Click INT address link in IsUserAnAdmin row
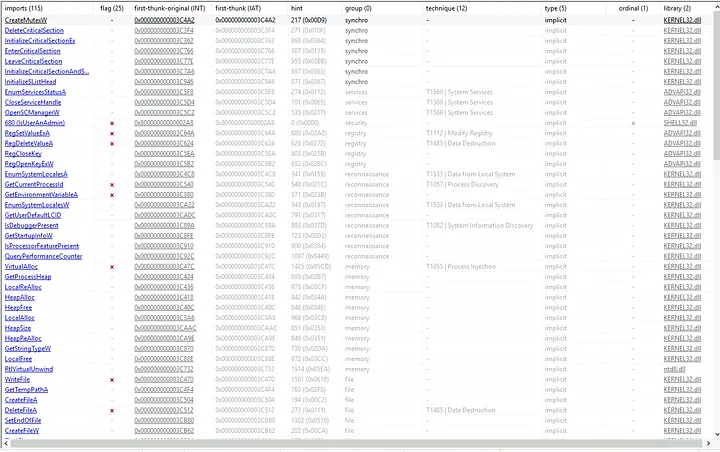Screen dimensions: 720x452 (x=163, y=123)
